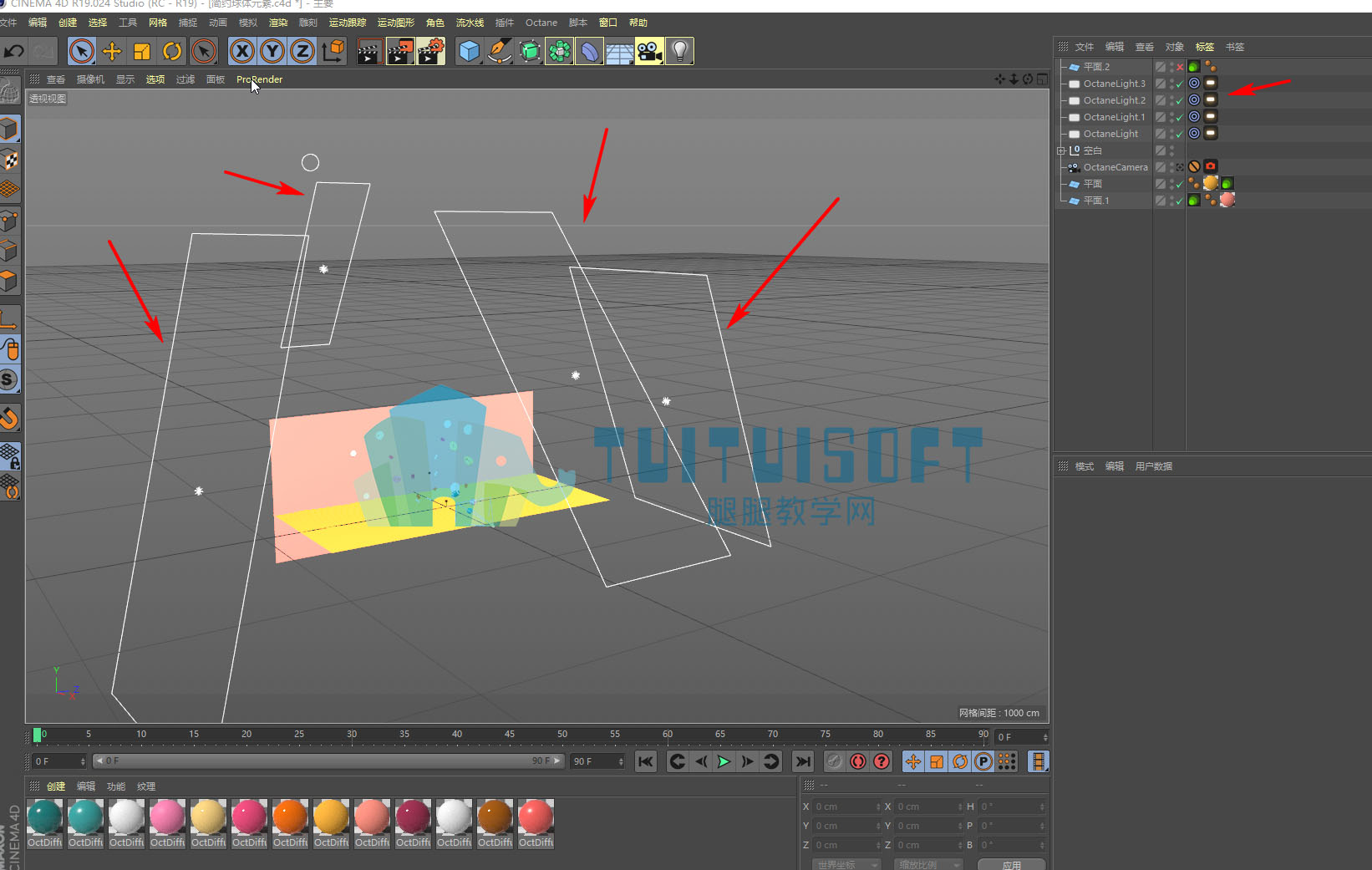Expand the 空白 null object tree
Screen dimensions: 1372x870
(1061, 150)
